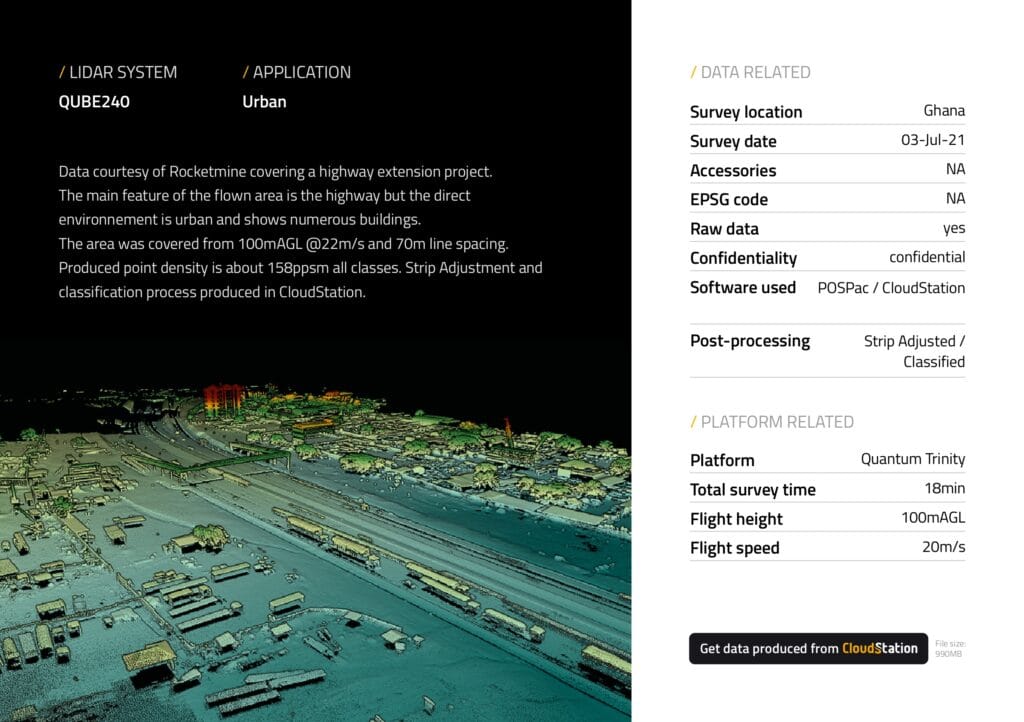The height and width of the screenshot is (722, 1024).
Task: Select the Urban application label
Action: click(264, 102)
